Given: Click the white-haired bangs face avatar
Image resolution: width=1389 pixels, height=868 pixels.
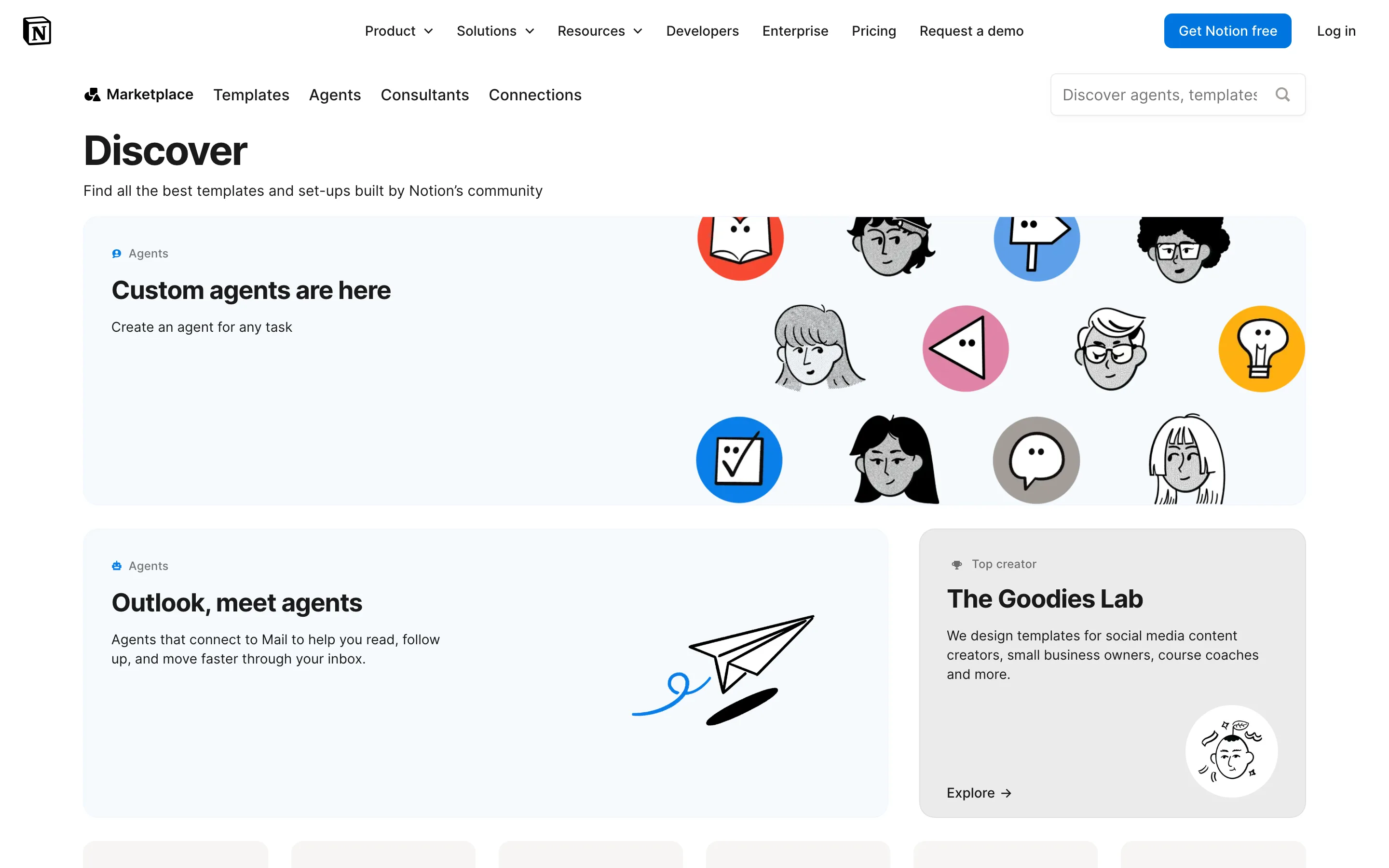Looking at the screenshot, I should [1186, 459].
